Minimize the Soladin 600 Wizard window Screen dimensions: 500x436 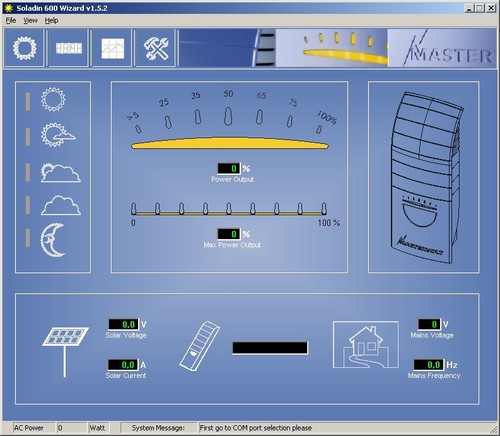click(469, 8)
